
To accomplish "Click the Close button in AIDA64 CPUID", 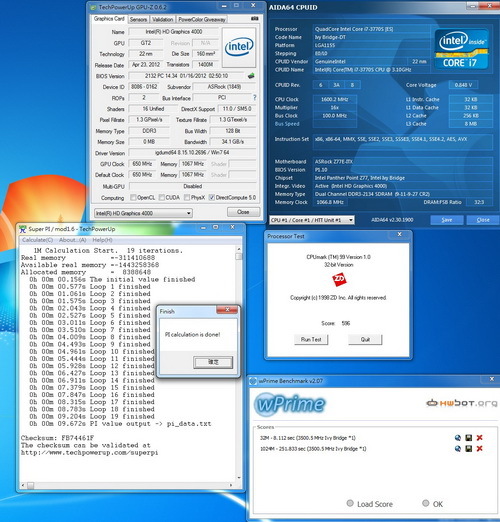I will pyautogui.click(x=483, y=220).
